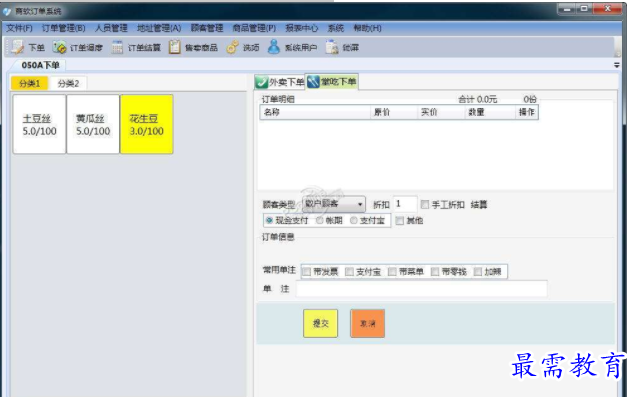Image resolution: width=633 pixels, height=397 pixels.
Task: Click the 结算 link beside 手工折扣
Action: pyautogui.click(x=479, y=205)
